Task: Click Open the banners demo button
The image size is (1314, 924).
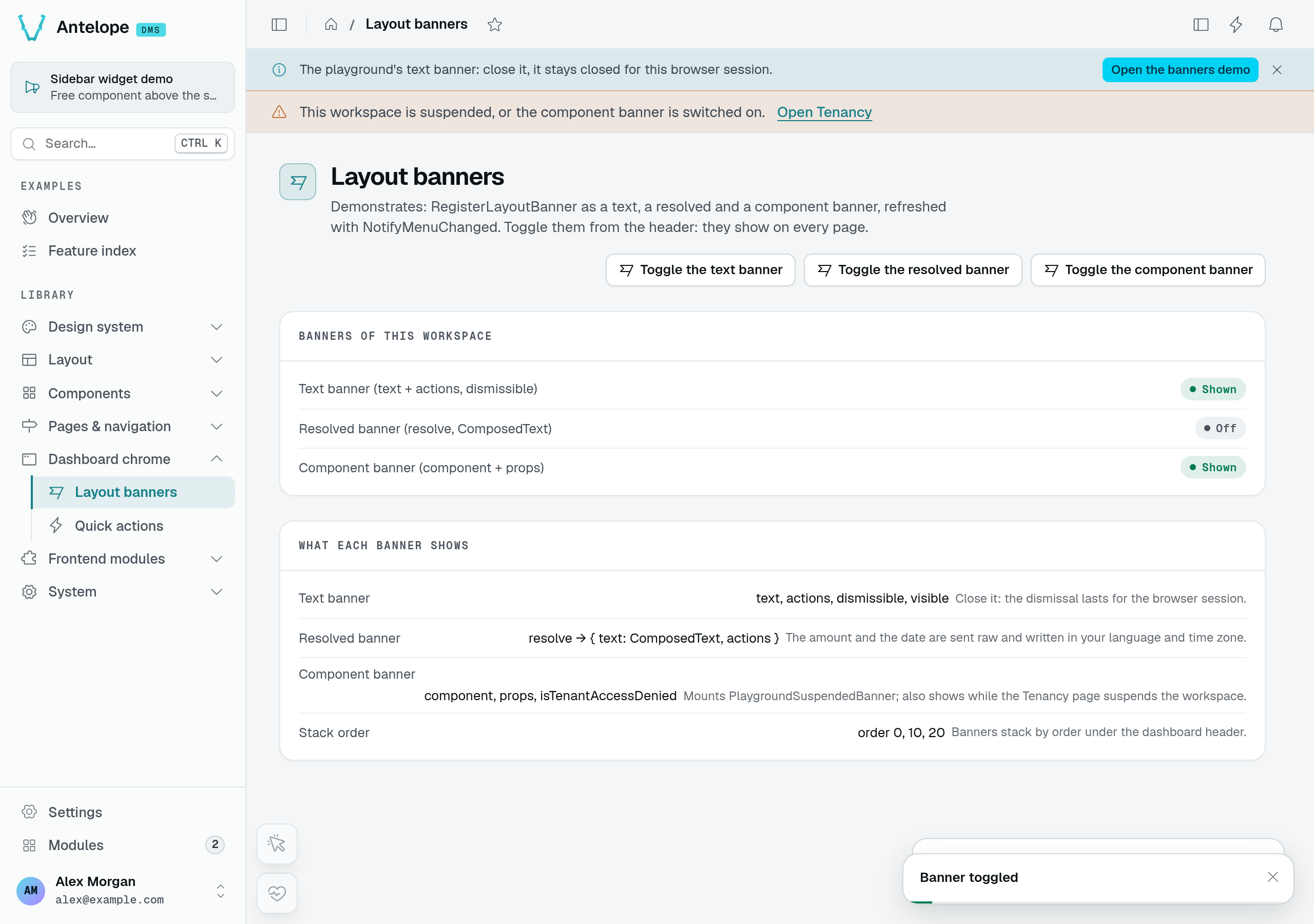Action: pyautogui.click(x=1180, y=70)
